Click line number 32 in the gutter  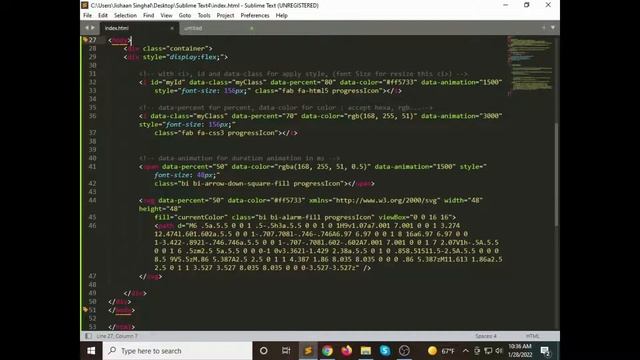[92, 82]
